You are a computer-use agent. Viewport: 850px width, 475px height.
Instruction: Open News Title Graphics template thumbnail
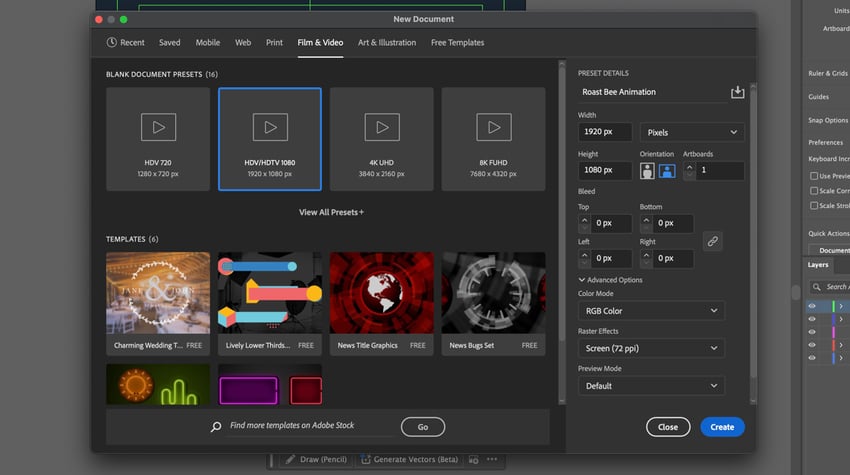(382, 293)
